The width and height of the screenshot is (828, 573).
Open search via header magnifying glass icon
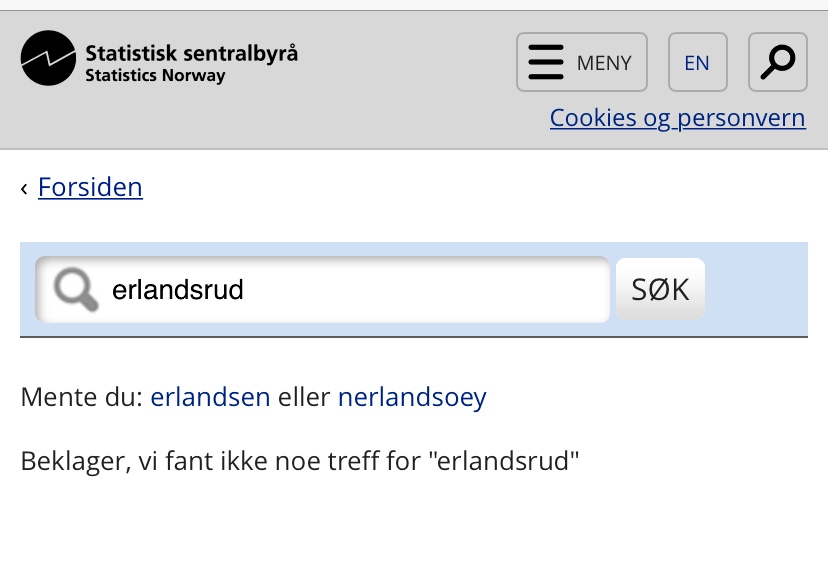click(x=777, y=63)
